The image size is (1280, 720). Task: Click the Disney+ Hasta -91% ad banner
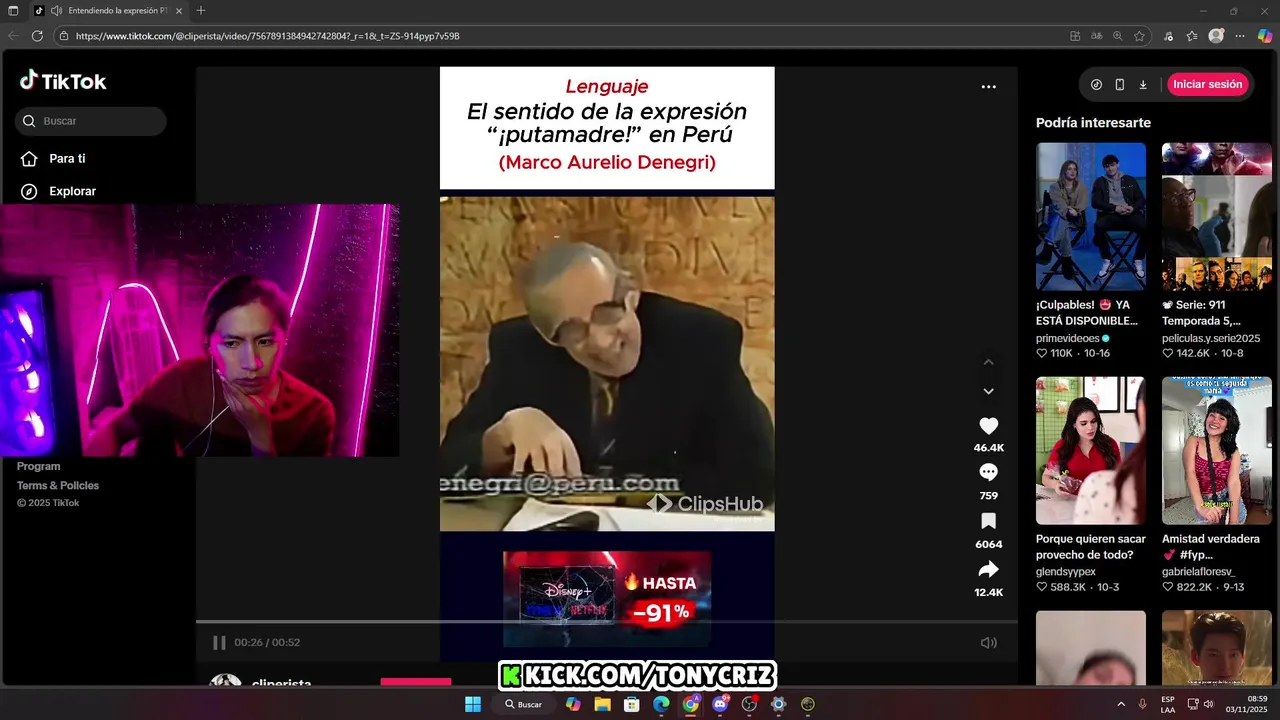pos(607,598)
